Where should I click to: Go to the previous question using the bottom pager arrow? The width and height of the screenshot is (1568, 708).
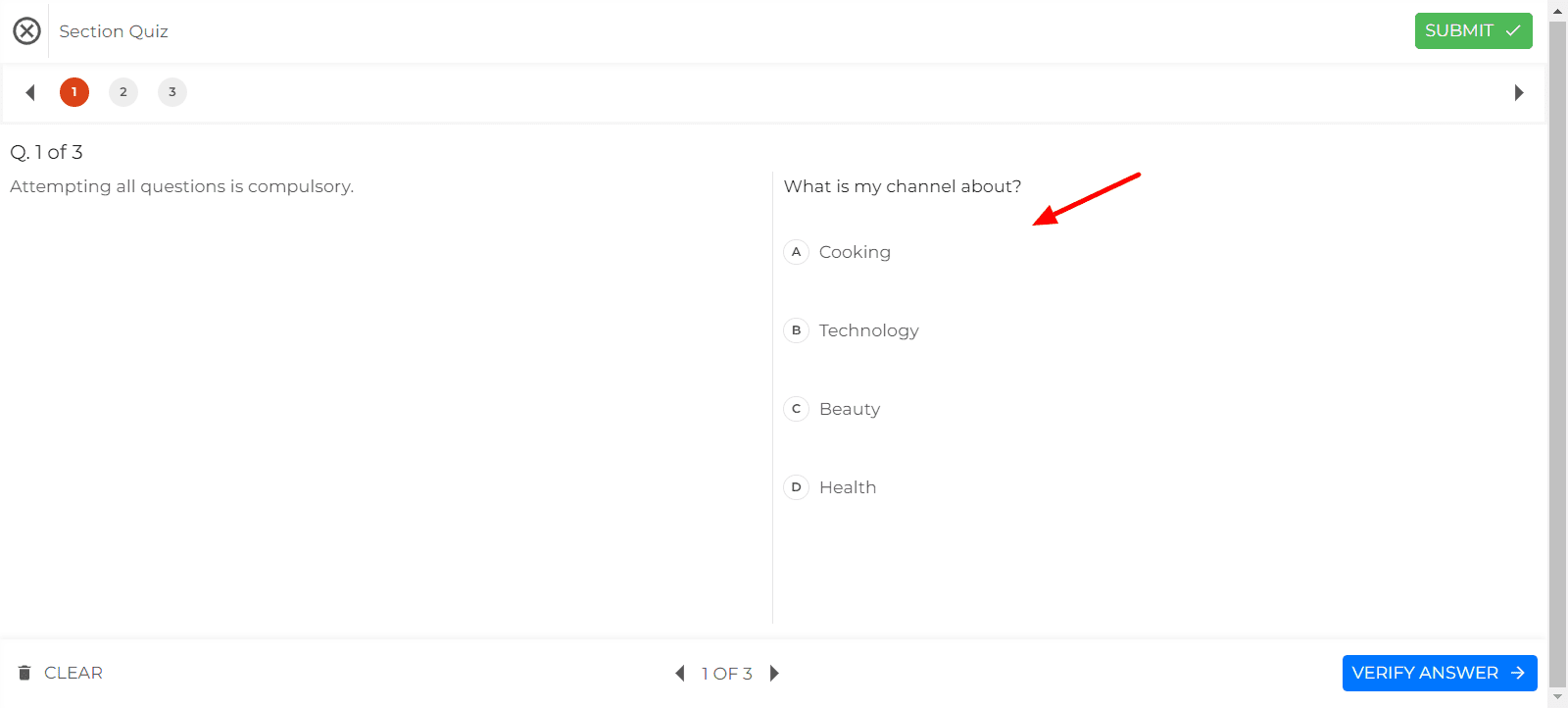coord(680,674)
